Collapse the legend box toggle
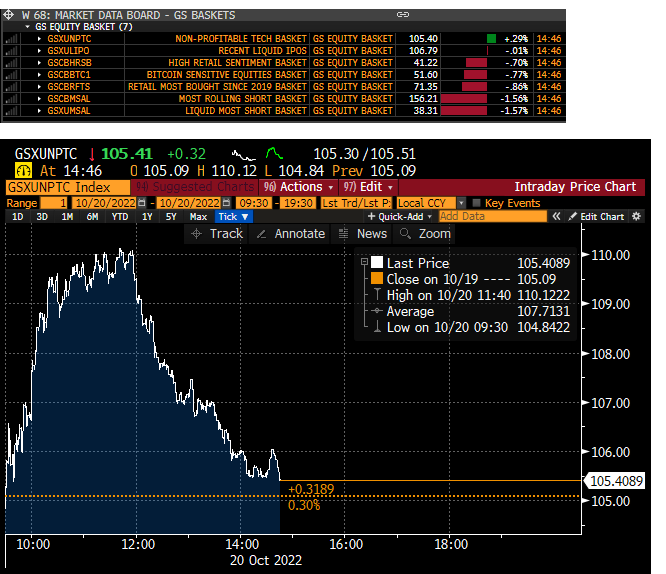This screenshot has width=666, height=574. click(364, 262)
